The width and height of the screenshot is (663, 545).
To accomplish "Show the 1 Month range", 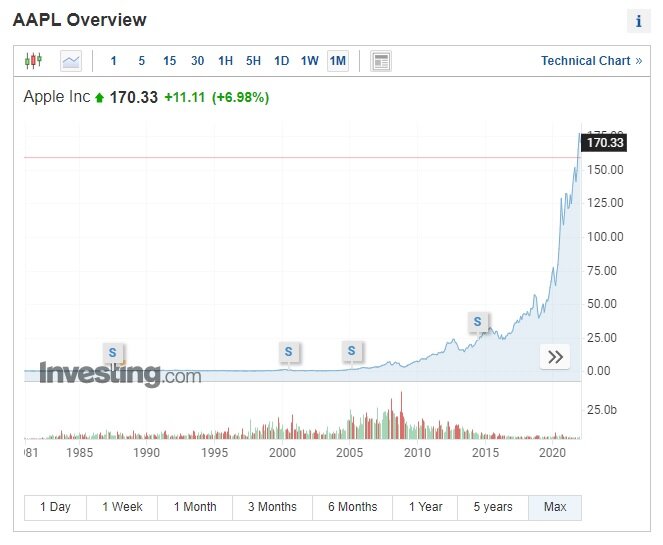I will pos(195,507).
